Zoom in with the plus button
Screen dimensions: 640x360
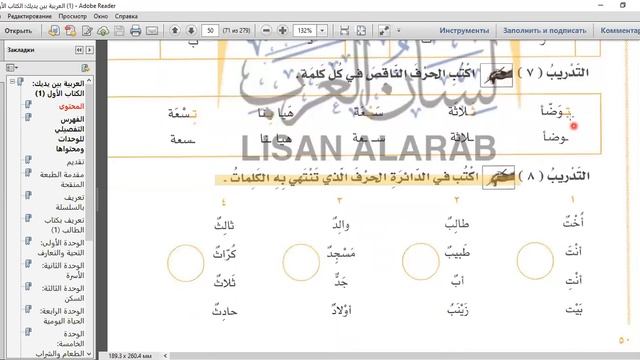[x=282, y=31]
